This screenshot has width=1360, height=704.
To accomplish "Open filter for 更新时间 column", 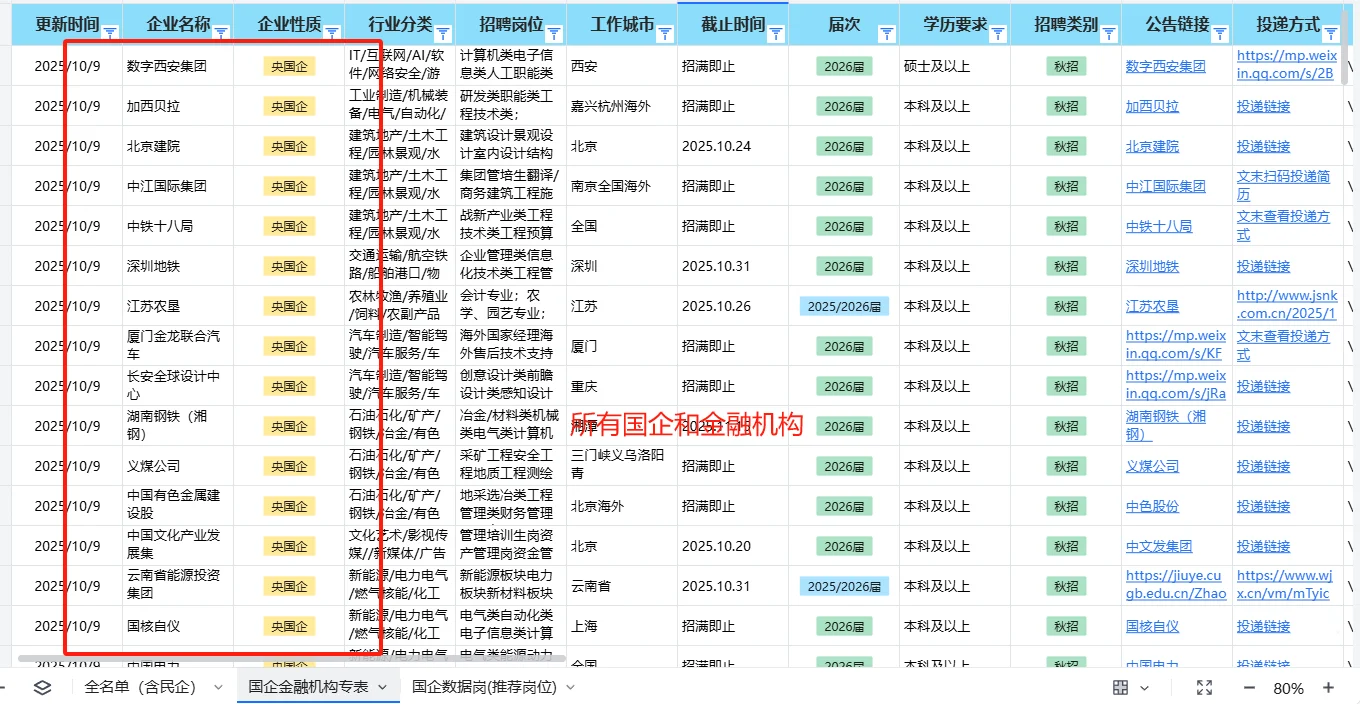I will point(110,33).
